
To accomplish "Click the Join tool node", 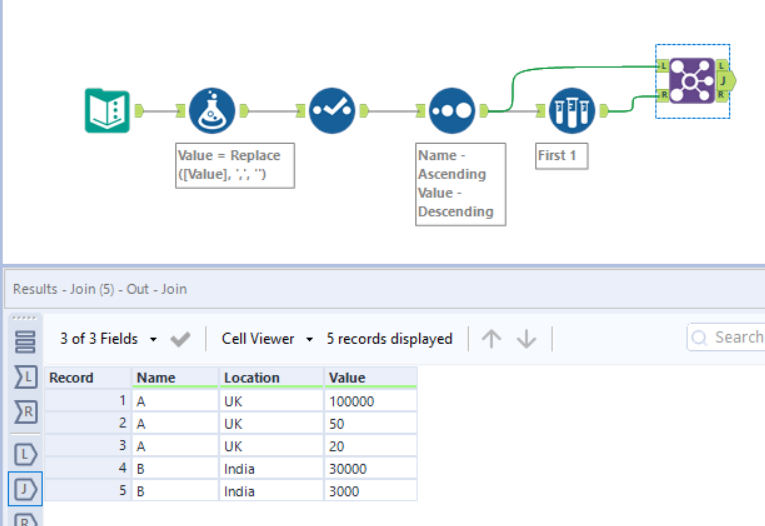I will click(691, 80).
